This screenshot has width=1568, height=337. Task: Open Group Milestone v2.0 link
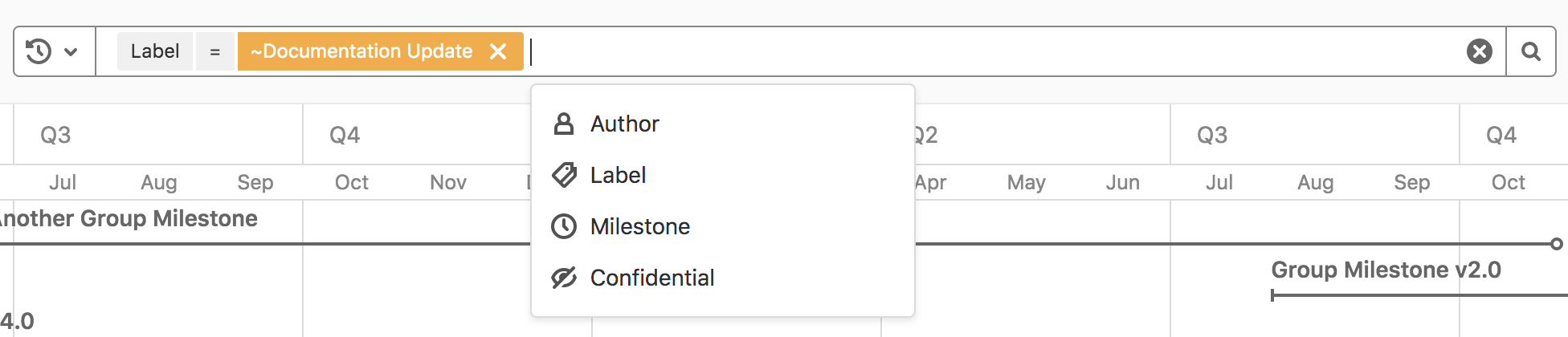[x=1386, y=270]
